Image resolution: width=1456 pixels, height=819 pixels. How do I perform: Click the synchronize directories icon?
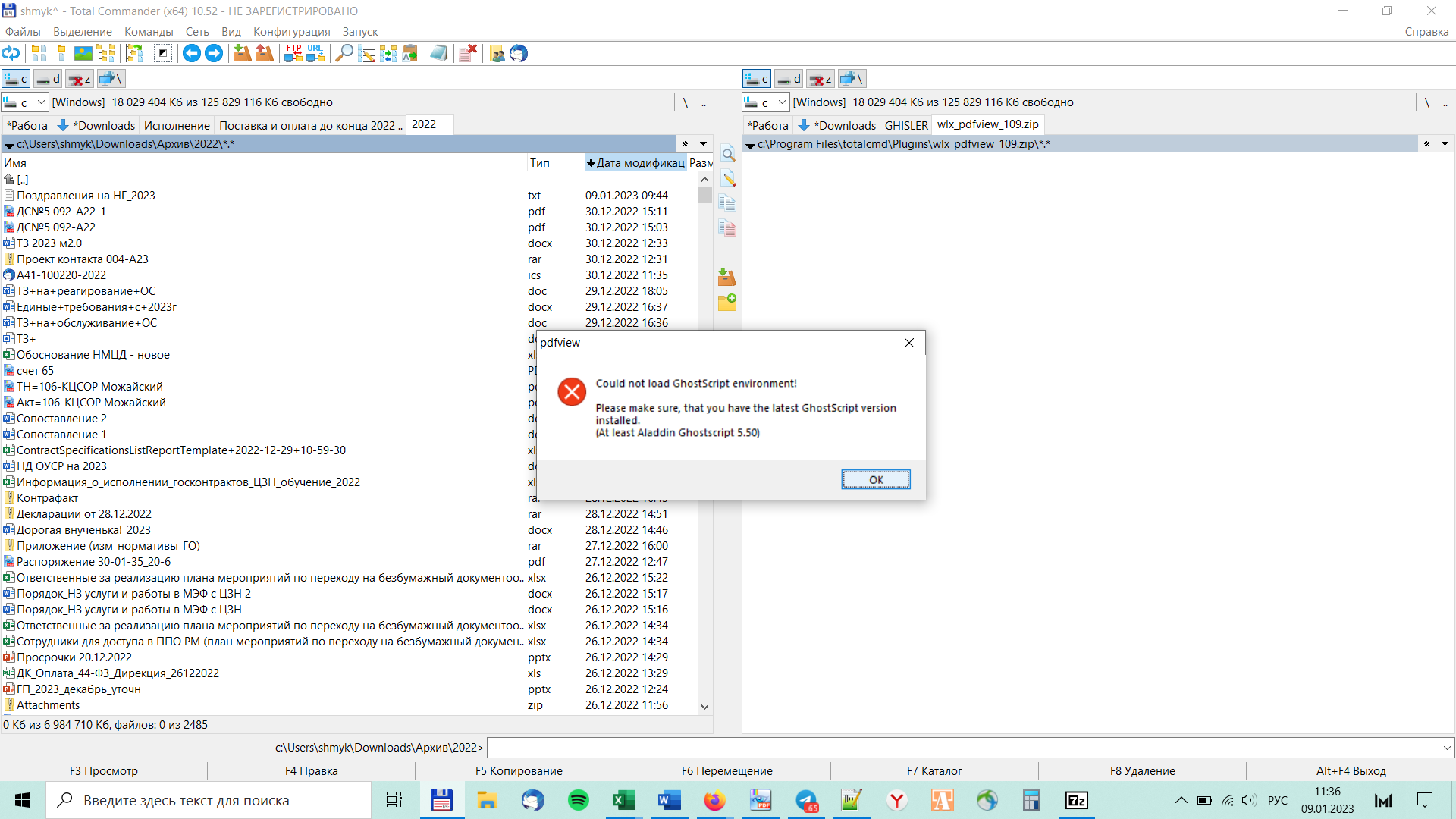(388, 53)
